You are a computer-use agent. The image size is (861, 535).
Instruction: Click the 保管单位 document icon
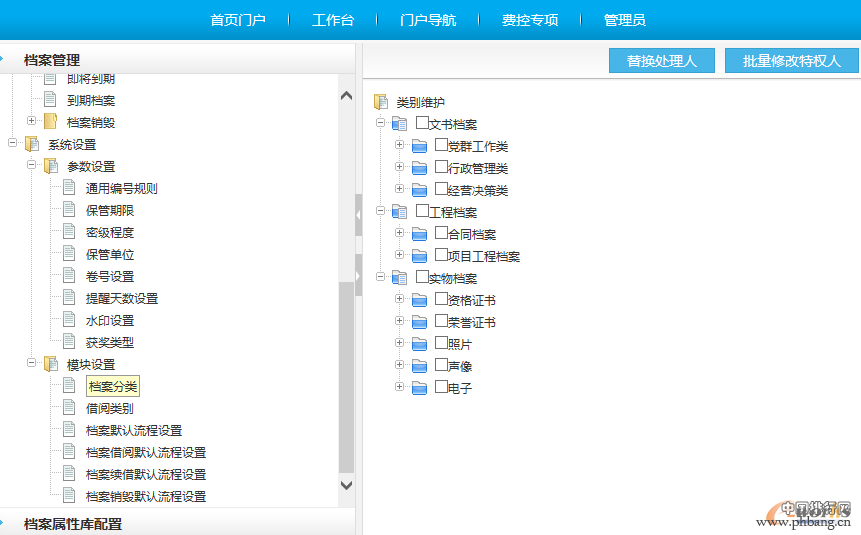[x=69, y=254]
